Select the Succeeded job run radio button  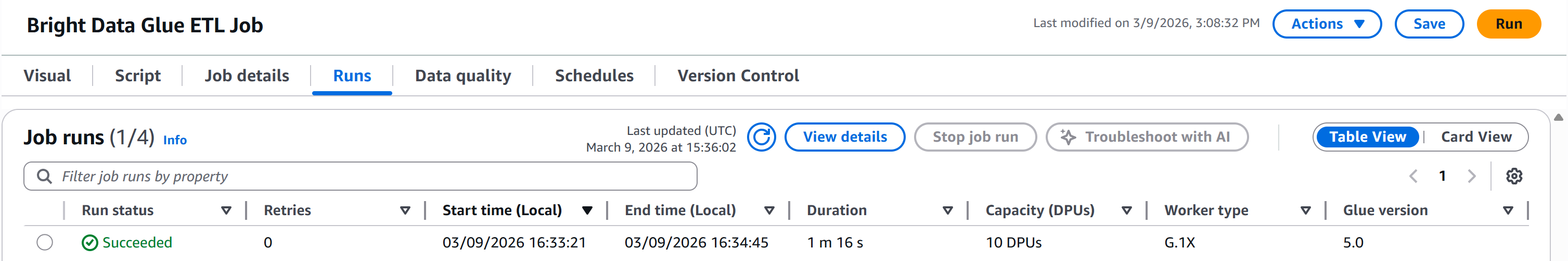(44, 243)
